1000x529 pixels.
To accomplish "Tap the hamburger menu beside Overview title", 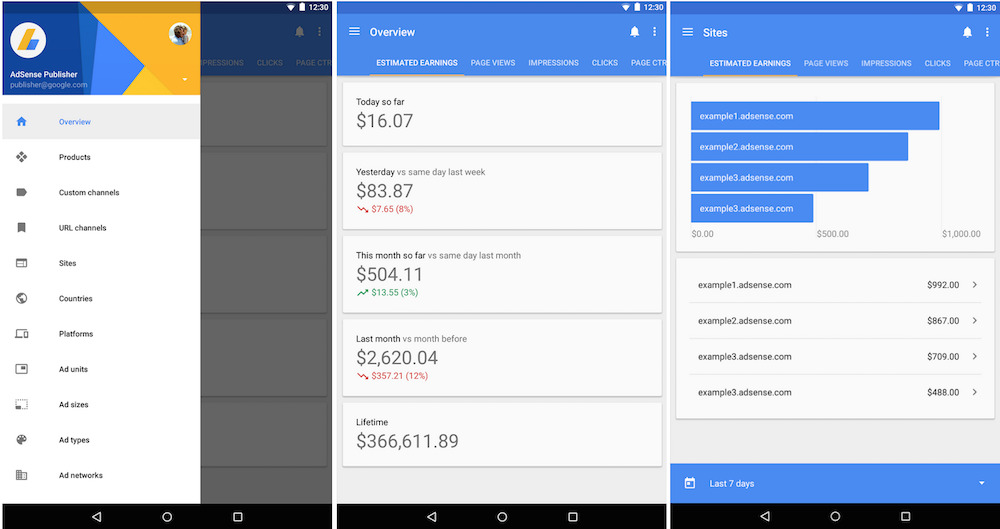I will click(354, 32).
